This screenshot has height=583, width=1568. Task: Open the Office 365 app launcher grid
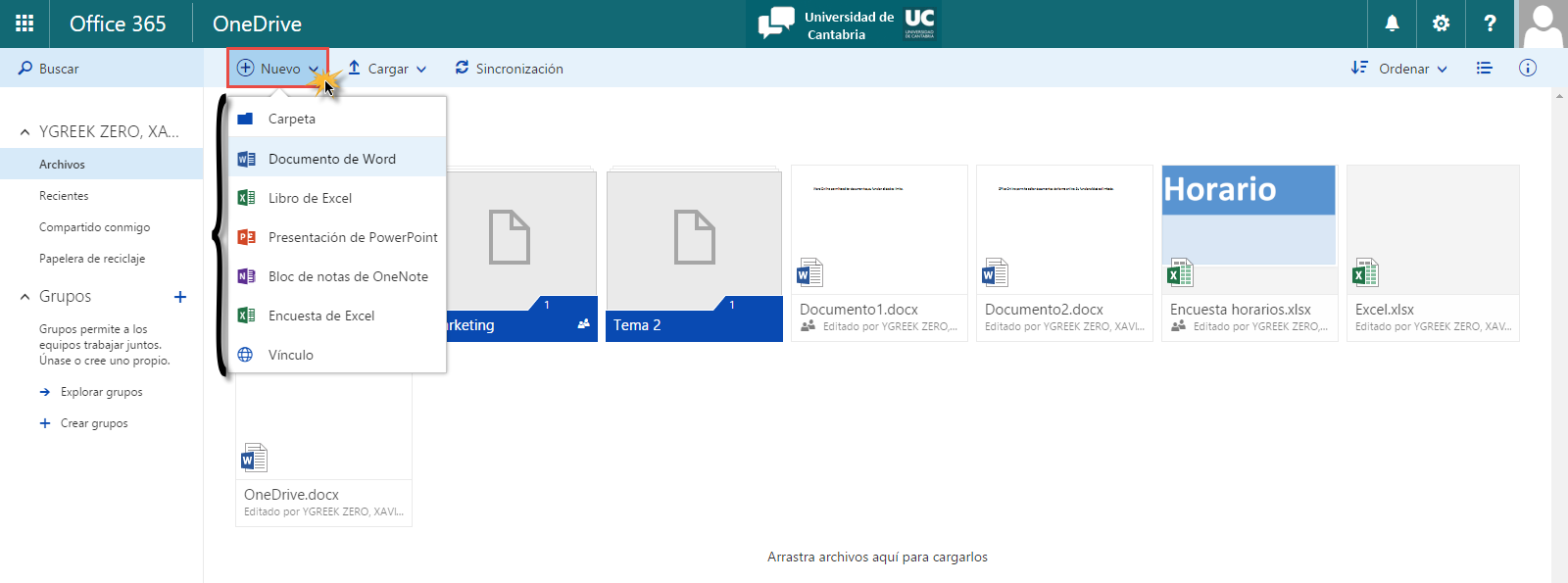pyautogui.click(x=24, y=24)
